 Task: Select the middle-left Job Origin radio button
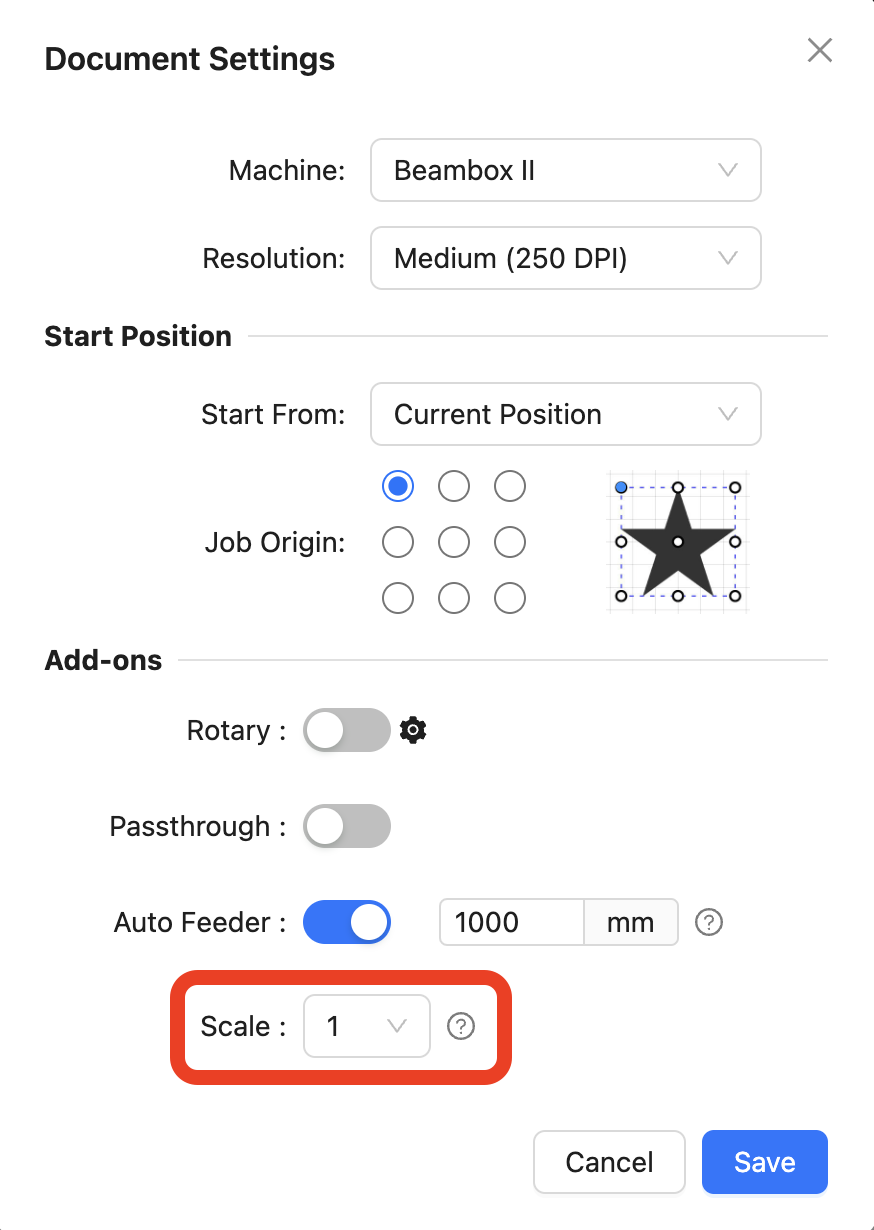[x=398, y=542]
